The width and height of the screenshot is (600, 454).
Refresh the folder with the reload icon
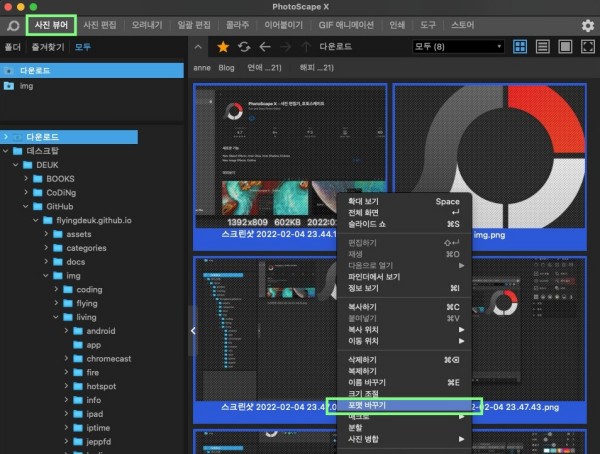243,46
